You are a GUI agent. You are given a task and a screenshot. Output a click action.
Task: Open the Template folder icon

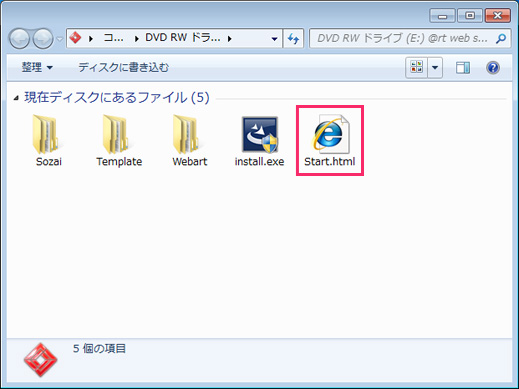pyautogui.click(x=117, y=134)
